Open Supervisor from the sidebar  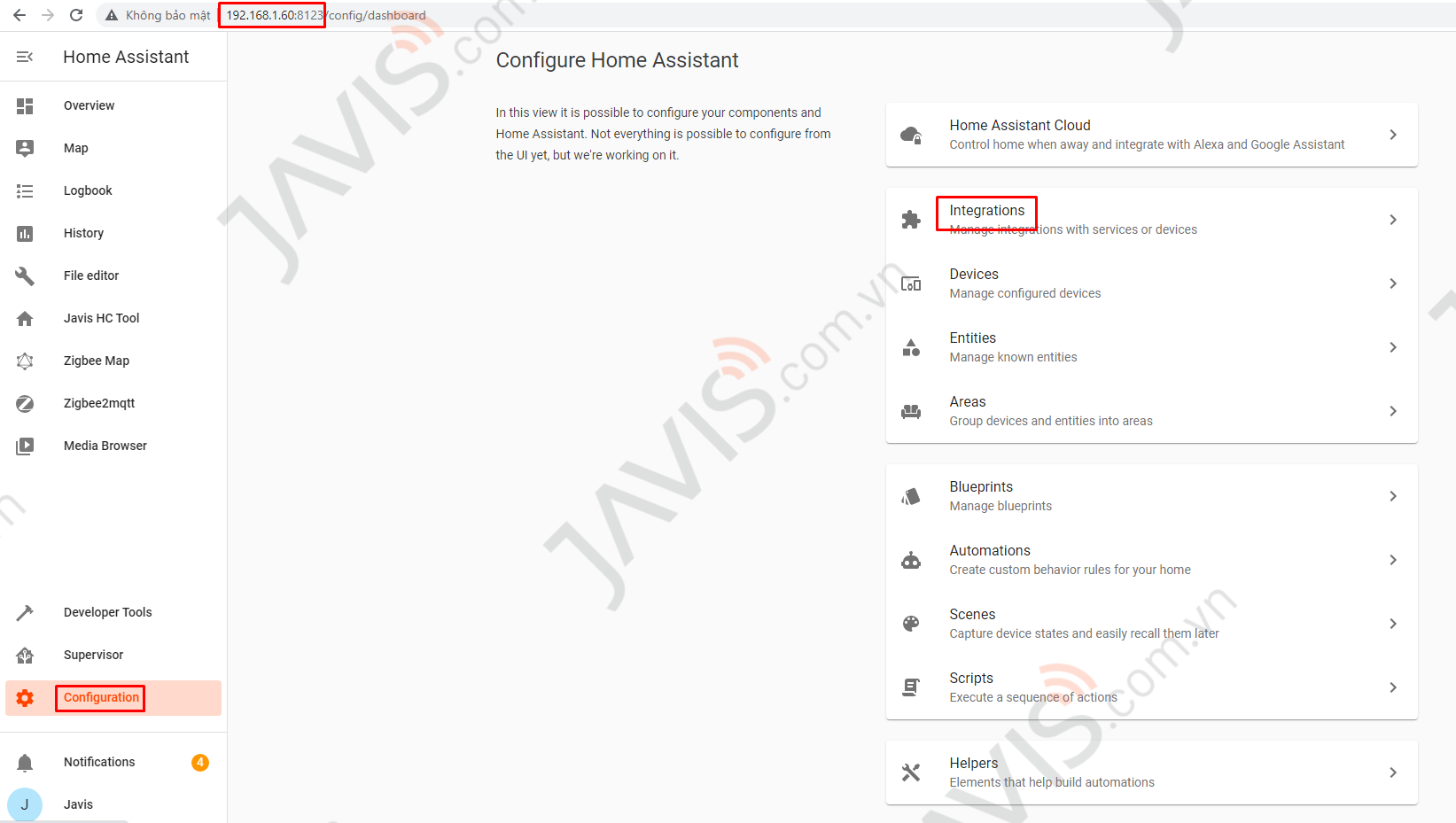pos(113,655)
